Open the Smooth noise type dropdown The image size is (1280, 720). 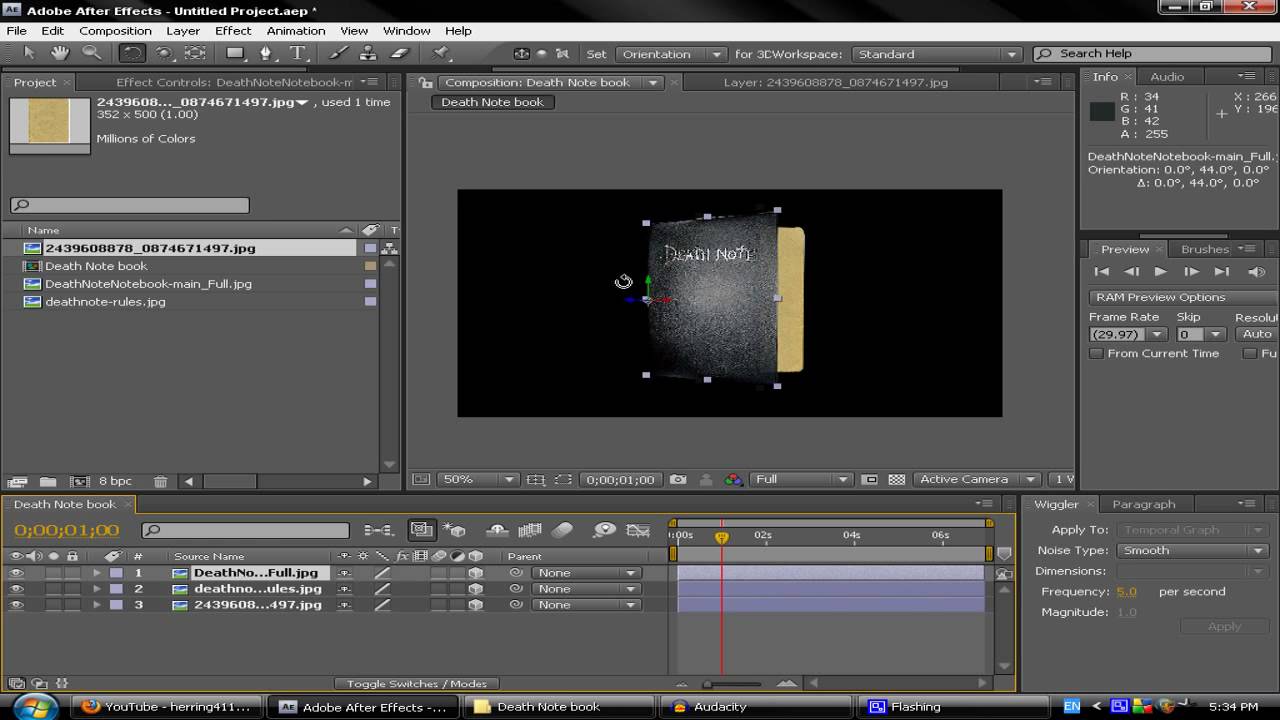click(x=1192, y=551)
